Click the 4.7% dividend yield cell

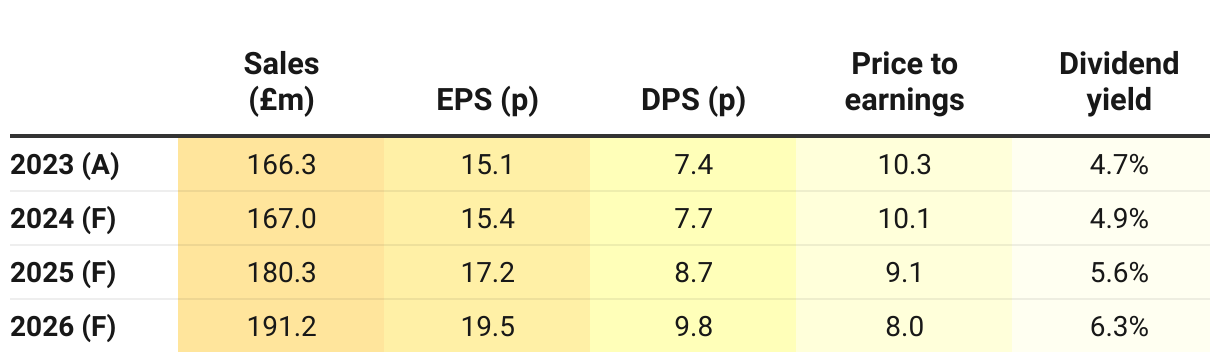(1116, 165)
